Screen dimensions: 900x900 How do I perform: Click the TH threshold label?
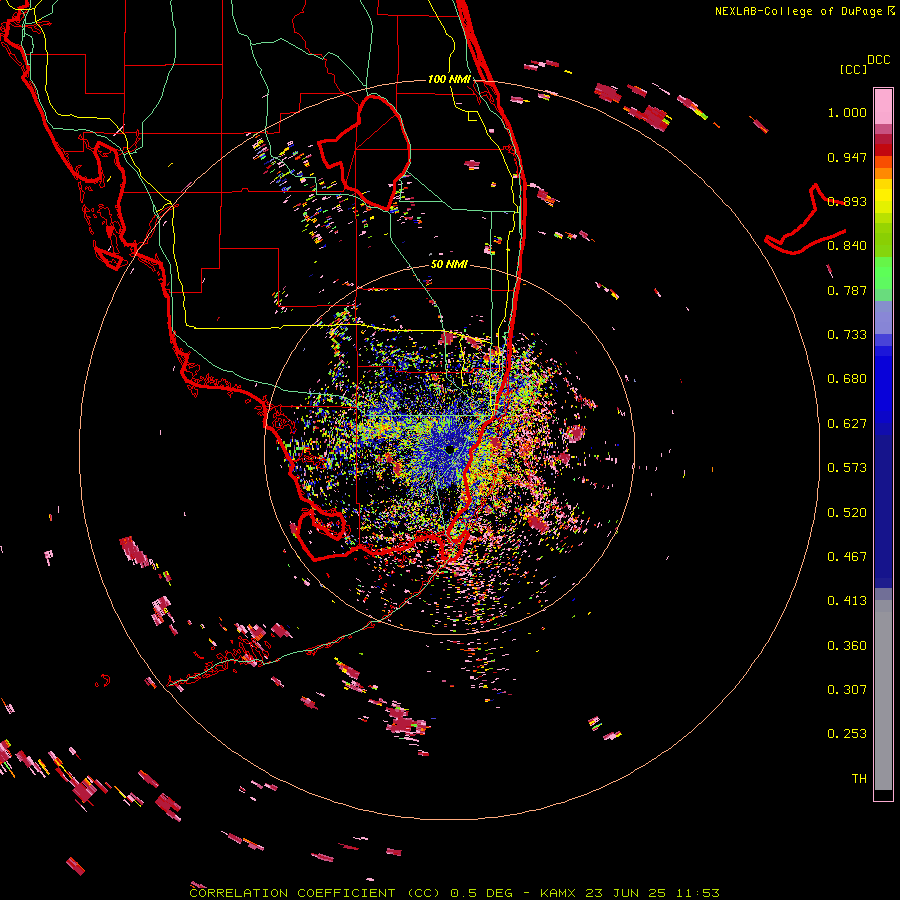point(859,779)
